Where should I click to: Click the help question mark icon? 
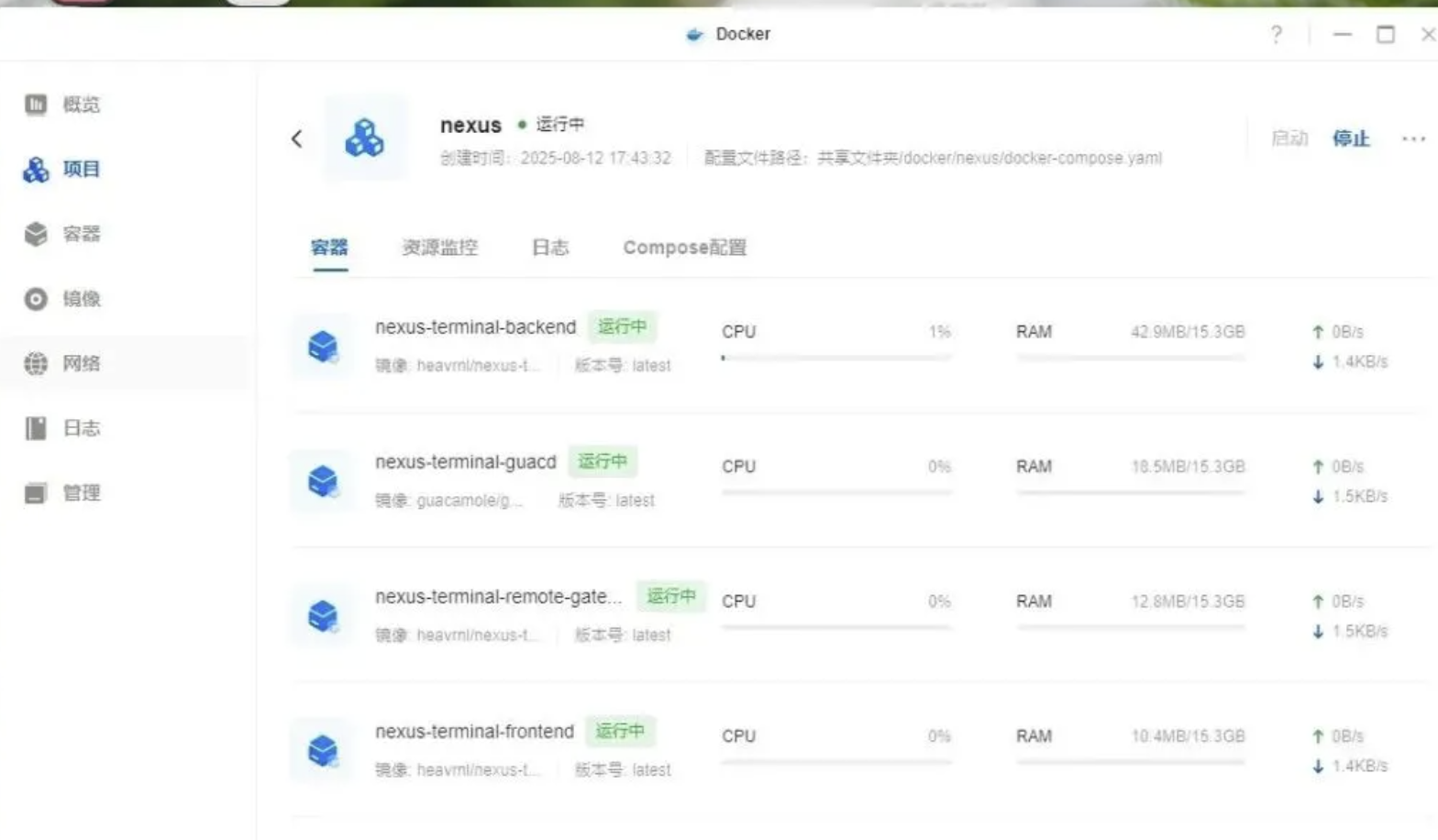(1276, 35)
